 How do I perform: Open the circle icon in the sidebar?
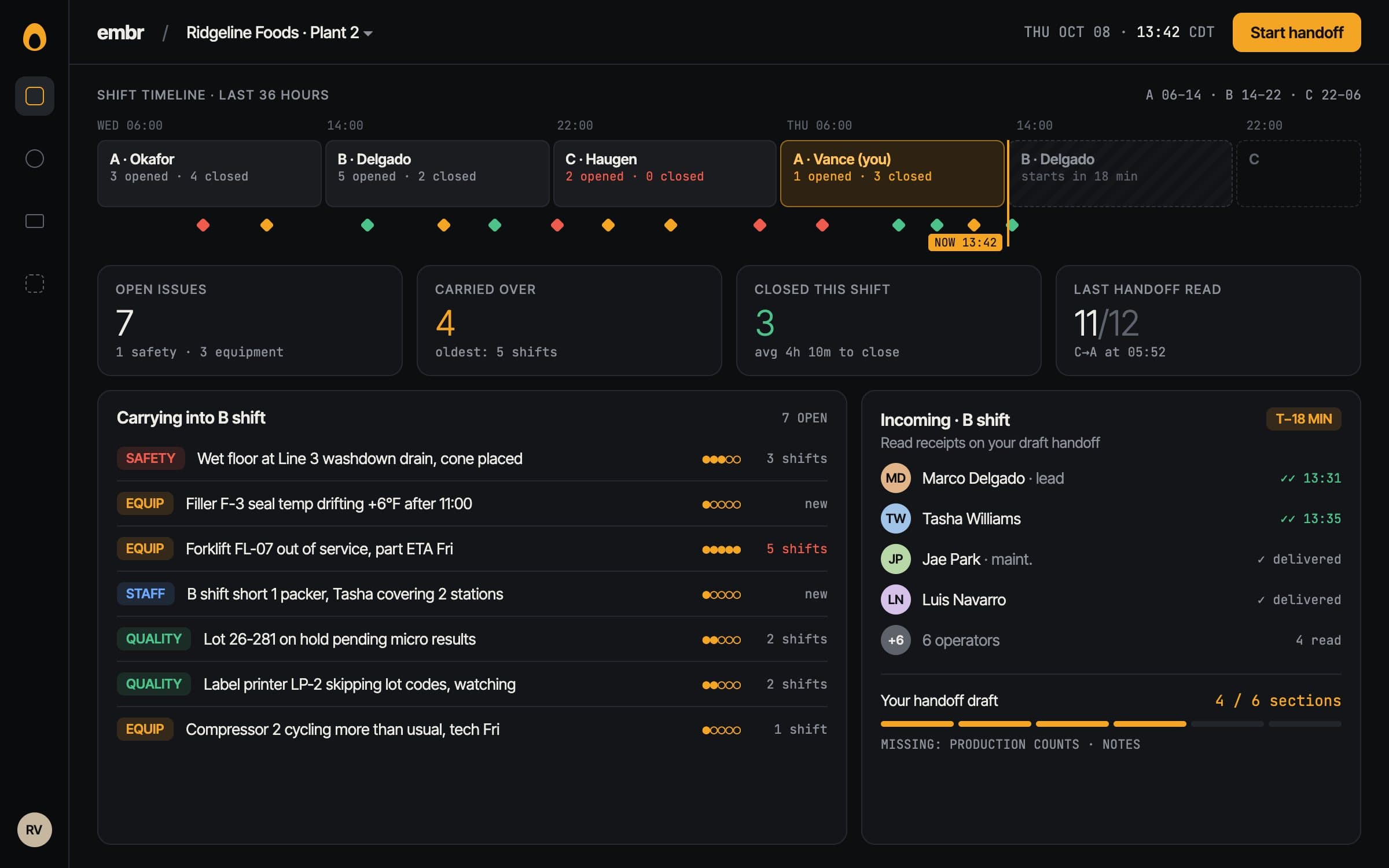pyautogui.click(x=35, y=159)
